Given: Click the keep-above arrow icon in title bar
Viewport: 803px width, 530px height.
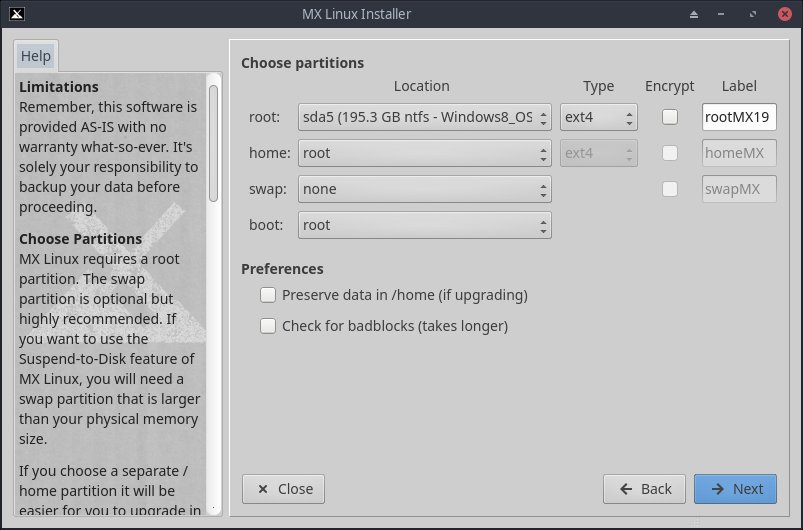Looking at the screenshot, I should click(693, 14).
